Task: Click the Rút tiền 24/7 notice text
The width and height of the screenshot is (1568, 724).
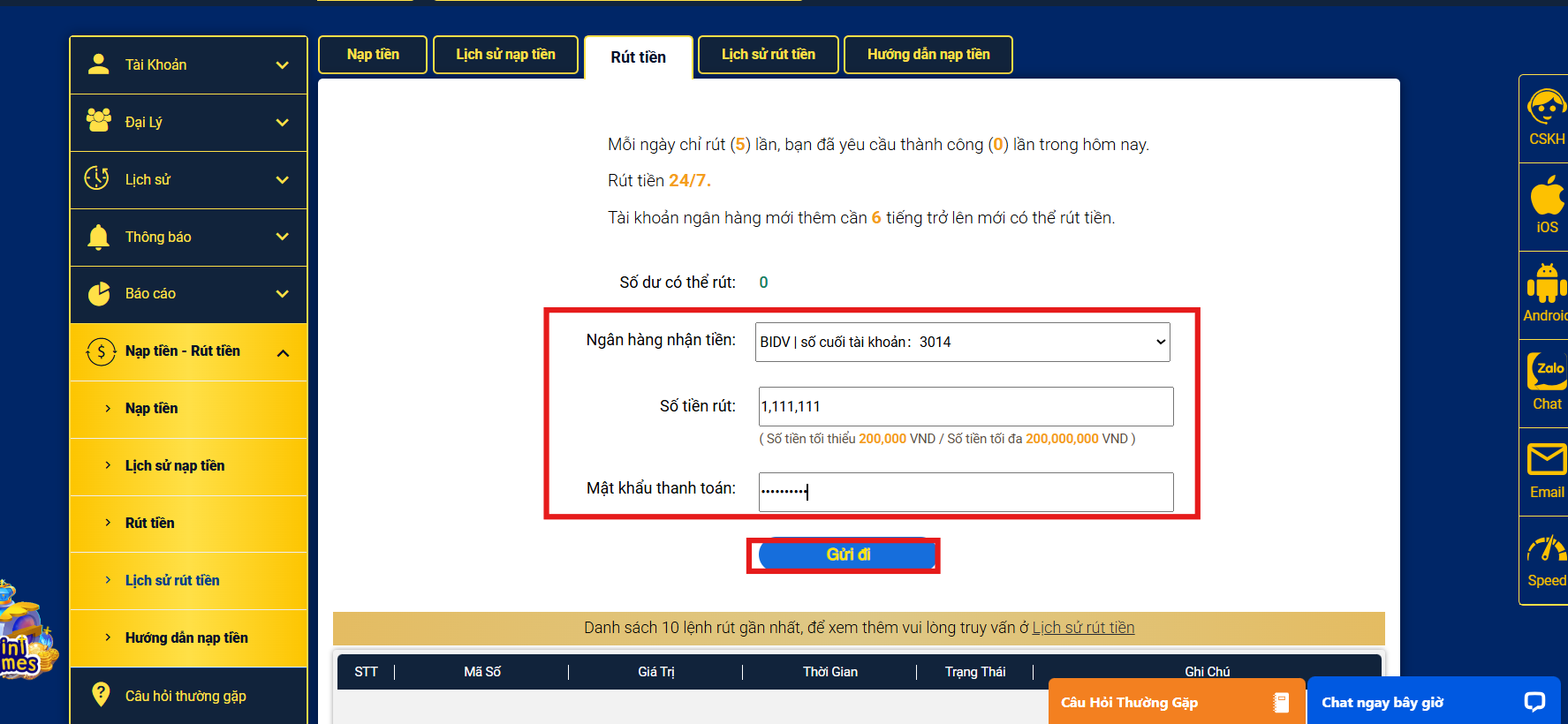Action: coord(659,181)
